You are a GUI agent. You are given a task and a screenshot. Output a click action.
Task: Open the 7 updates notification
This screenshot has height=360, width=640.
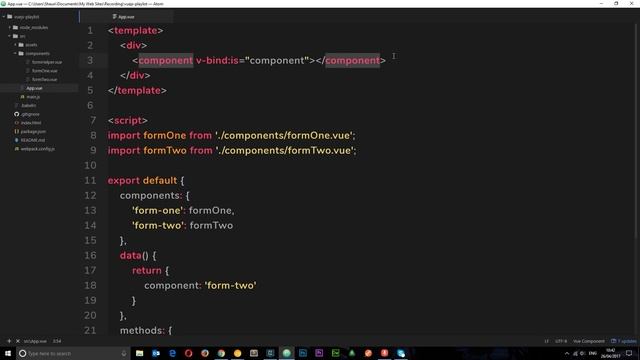coord(624,341)
